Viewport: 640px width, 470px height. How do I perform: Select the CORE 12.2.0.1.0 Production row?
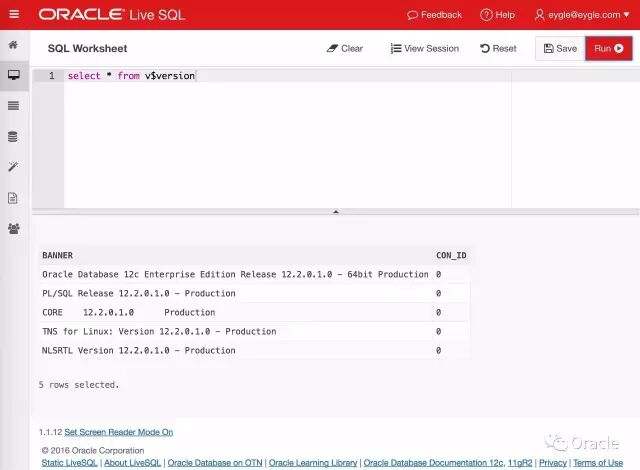tap(255, 312)
